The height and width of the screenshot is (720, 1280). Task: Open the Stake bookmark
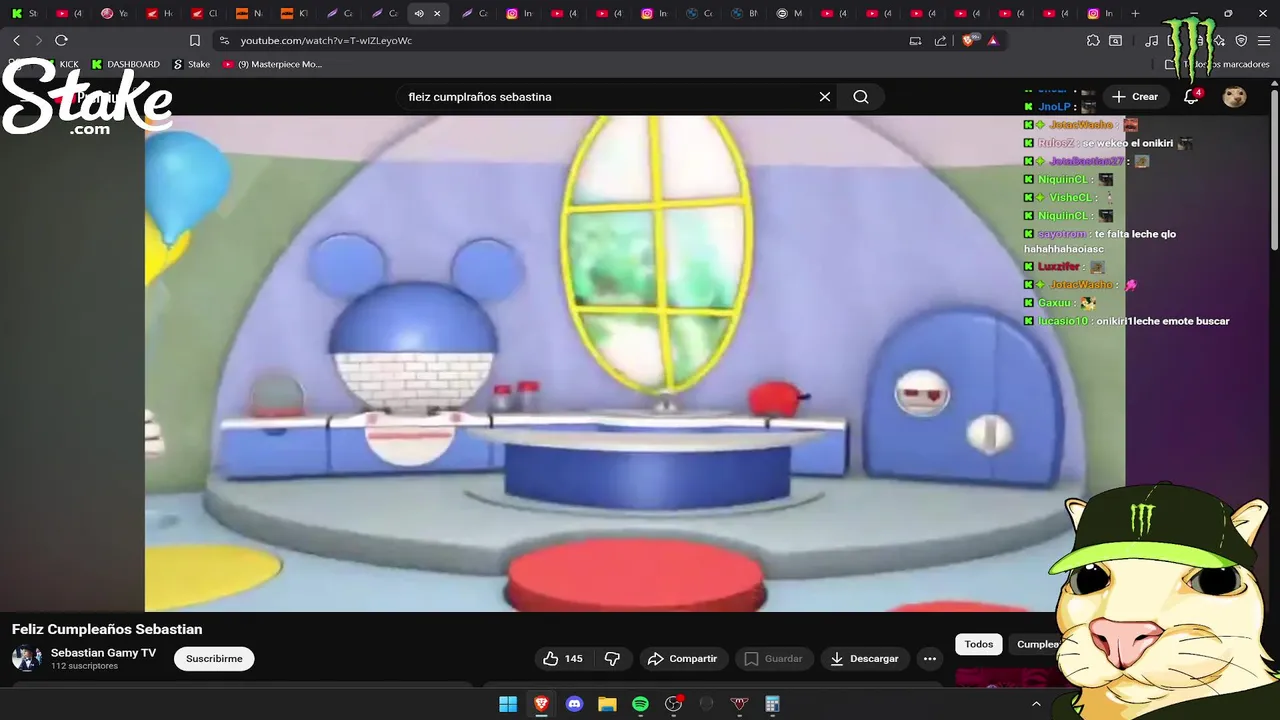coord(192,64)
